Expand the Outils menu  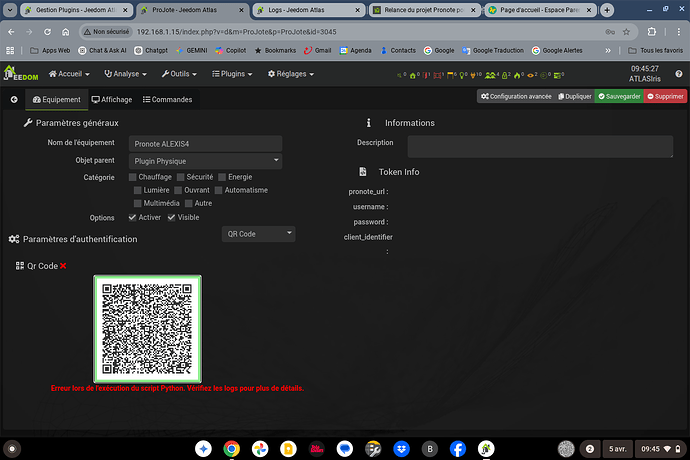pos(179,74)
